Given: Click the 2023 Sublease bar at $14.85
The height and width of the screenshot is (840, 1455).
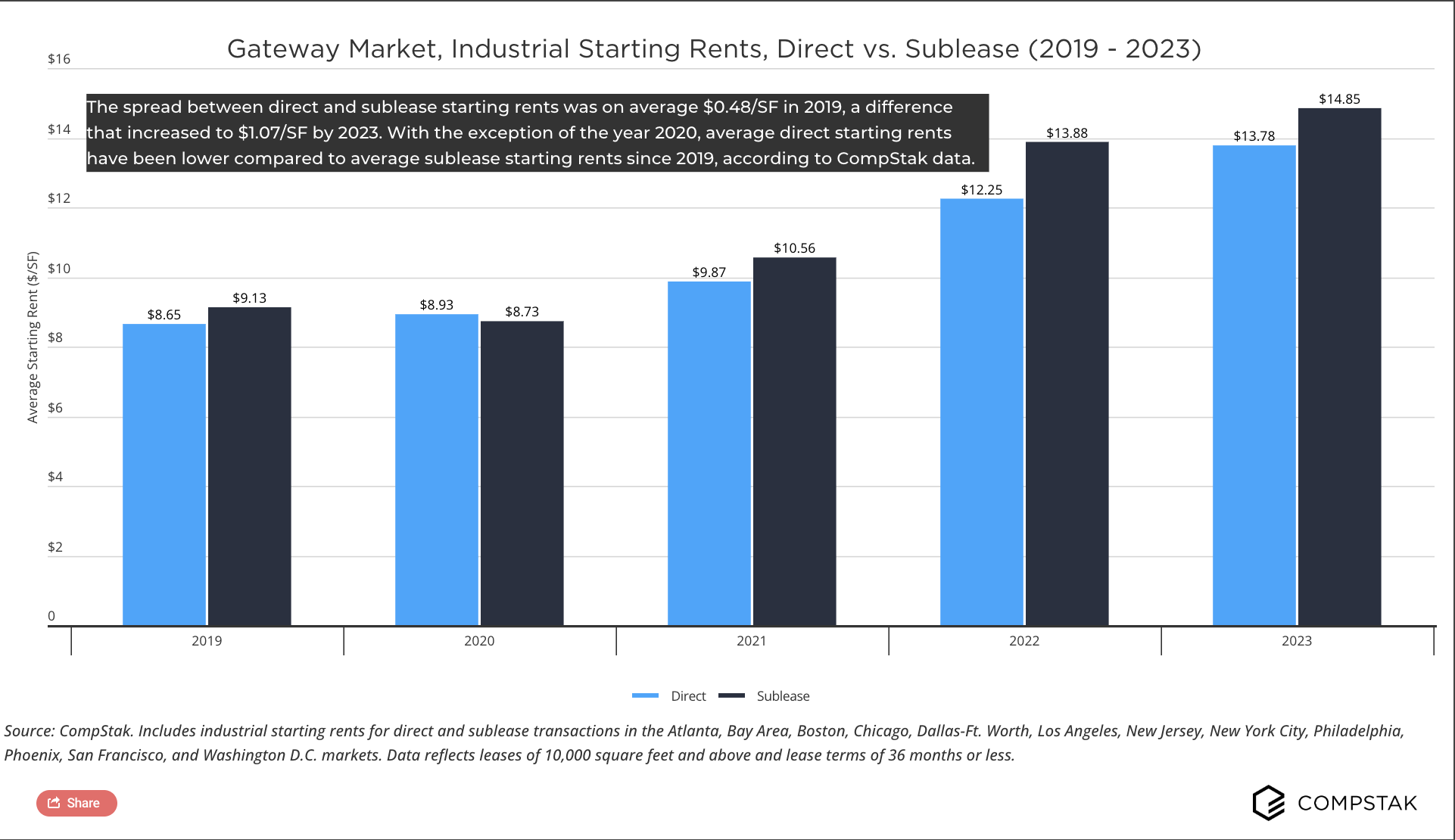Looking at the screenshot, I should click(1340, 367).
